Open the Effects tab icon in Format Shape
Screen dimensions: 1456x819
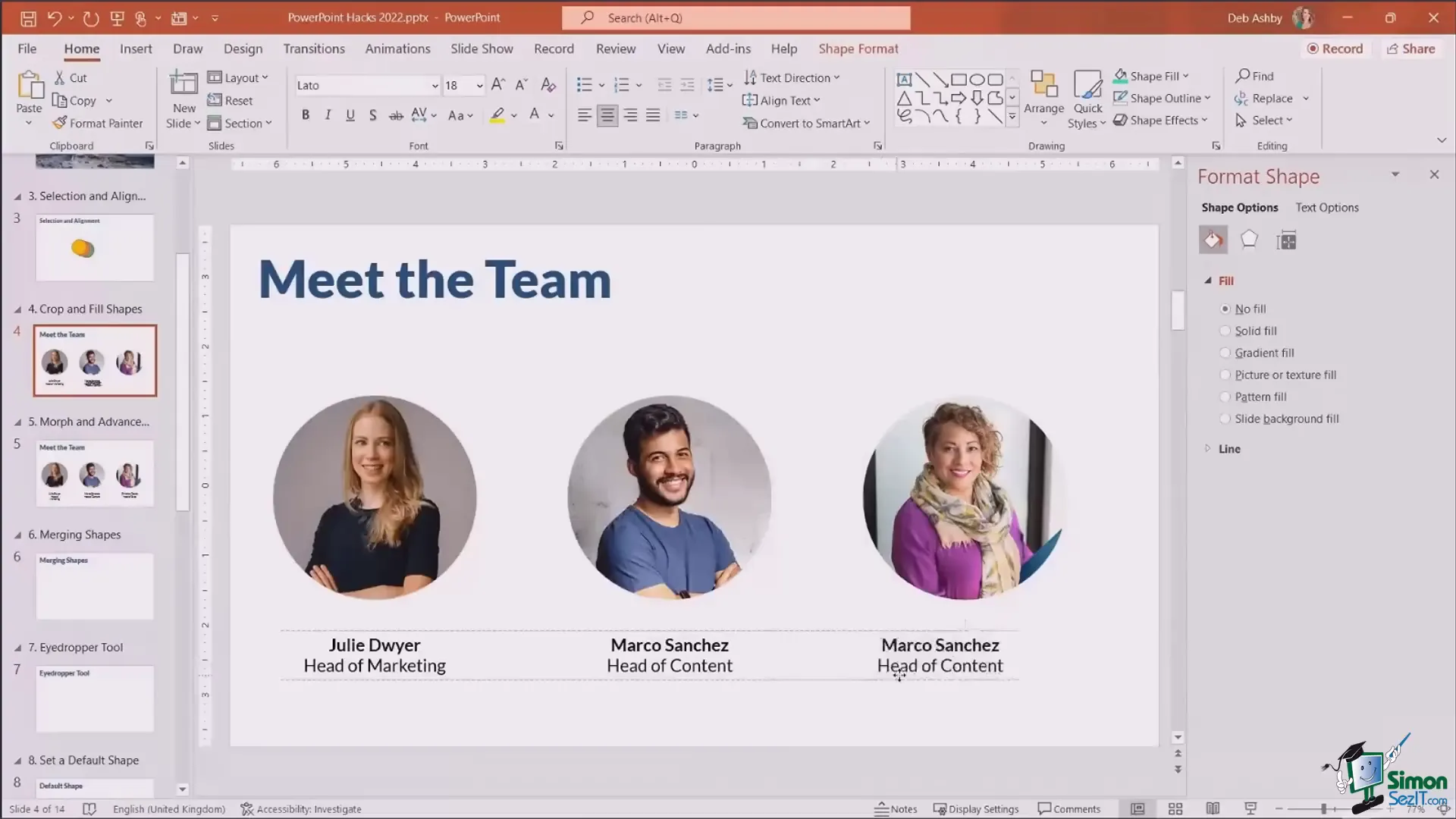point(1249,240)
